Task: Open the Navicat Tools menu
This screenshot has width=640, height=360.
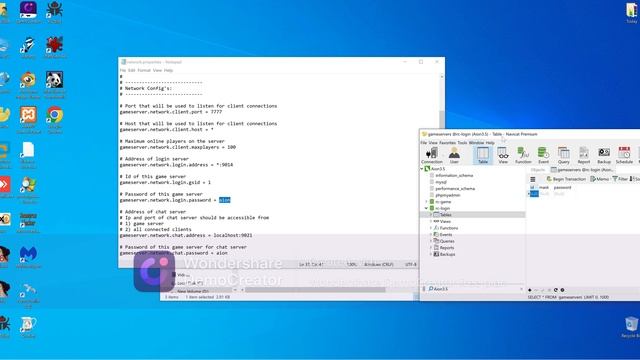Action: 462,143
